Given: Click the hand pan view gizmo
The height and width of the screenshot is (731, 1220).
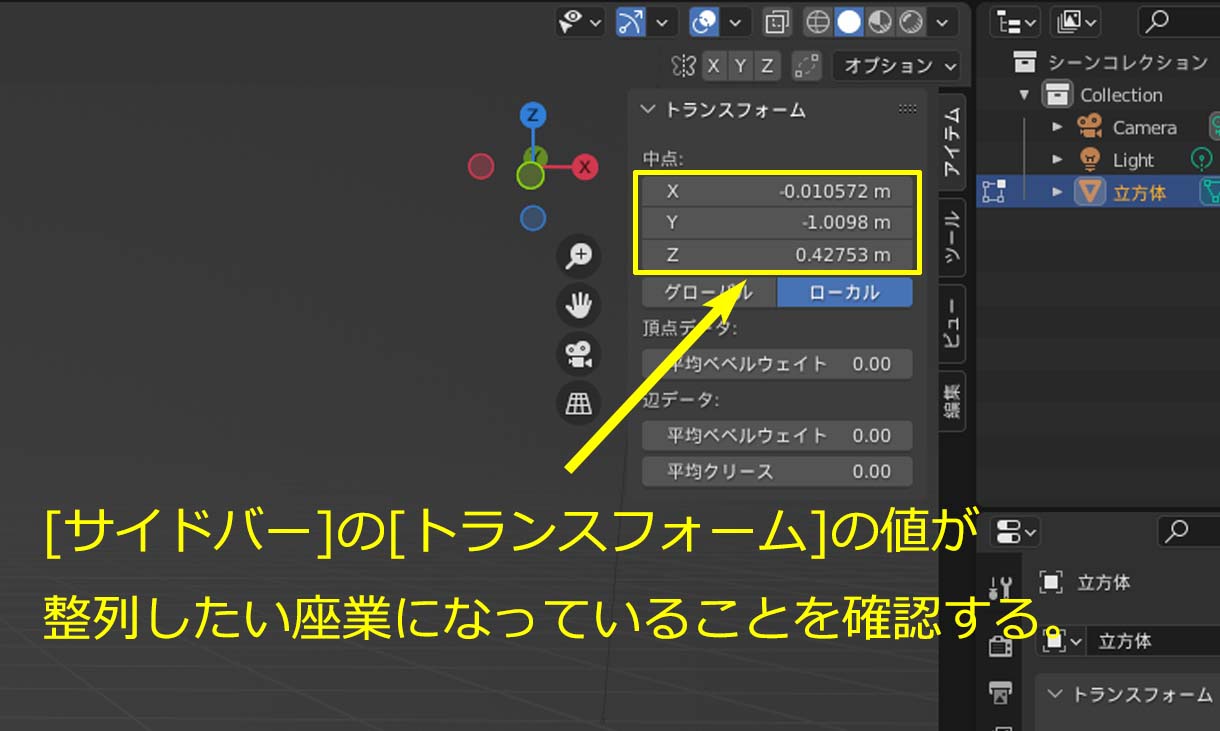Looking at the screenshot, I should 579,305.
